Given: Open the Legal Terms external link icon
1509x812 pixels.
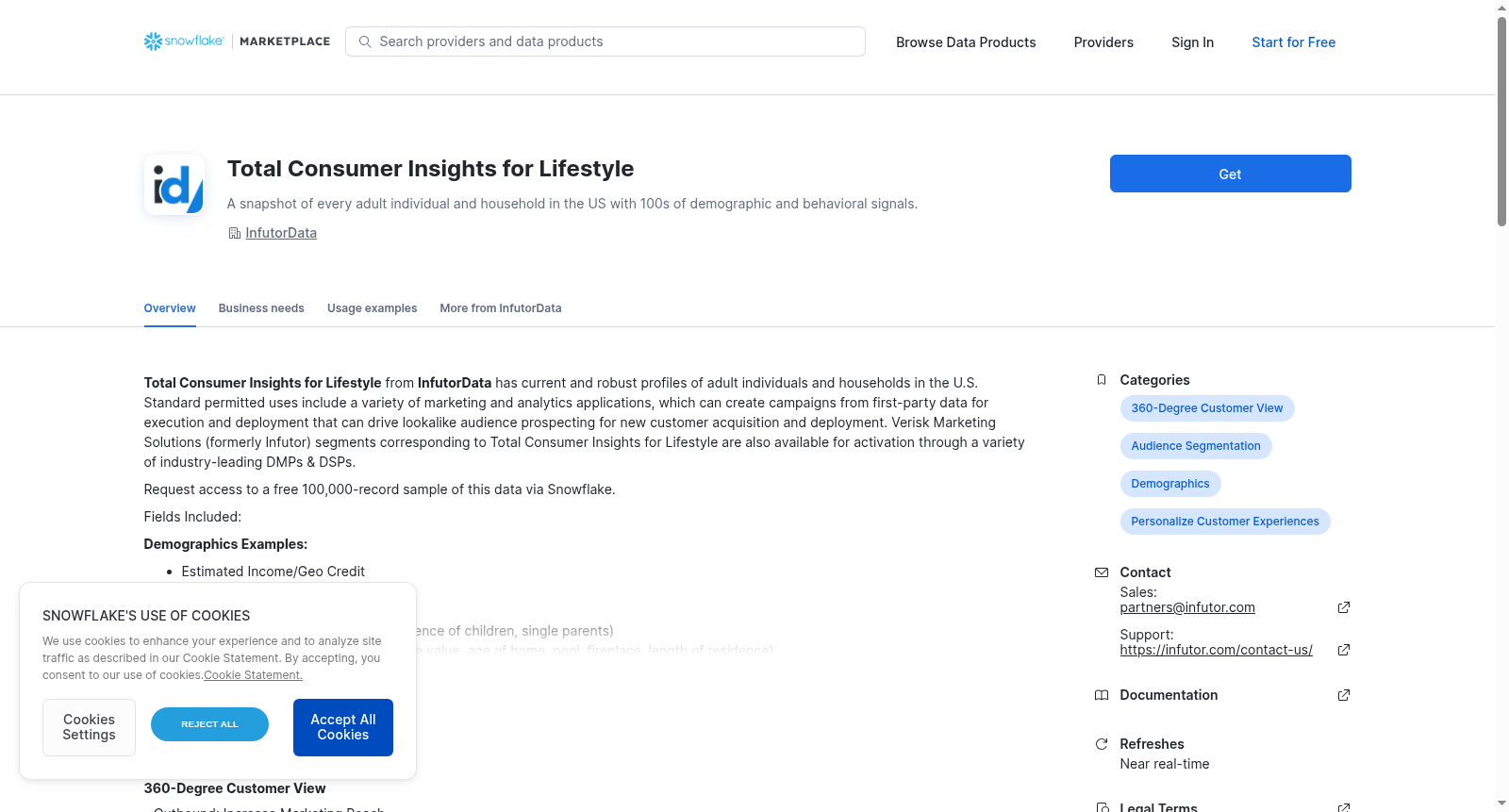Looking at the screenshot, I should (1344, 807).
